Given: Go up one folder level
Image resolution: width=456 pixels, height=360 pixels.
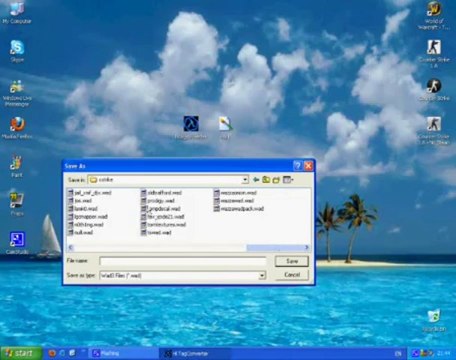Looking at the screenshot, I should [266, 180].
